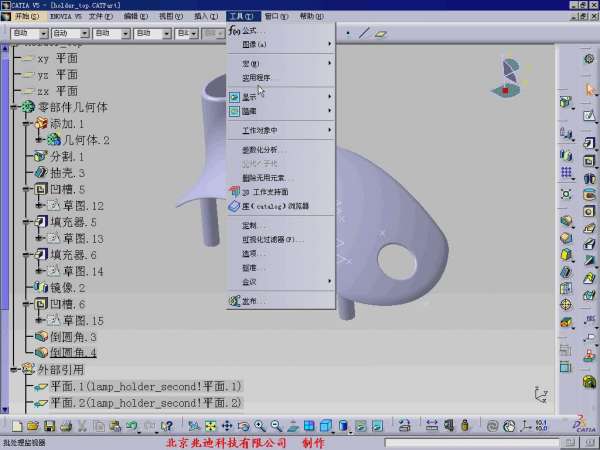Click the Cut scissors icon

pyautogui.click(x=82, y=426)
